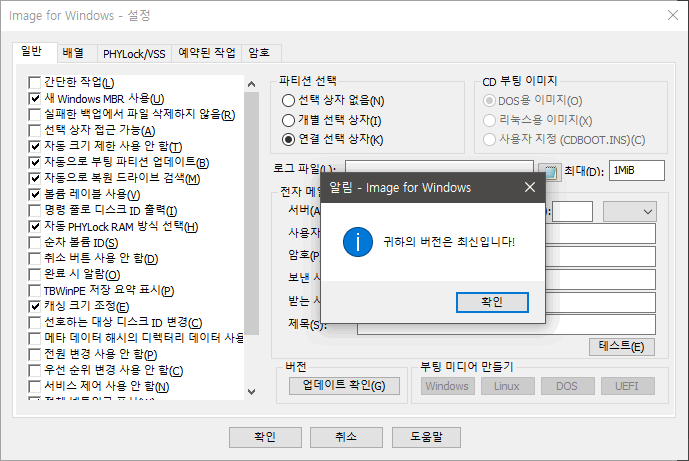This screenshot has width=689, height=461.
Task: Select 선택 상자 없음(N) radio
Action: click(288, 101)
